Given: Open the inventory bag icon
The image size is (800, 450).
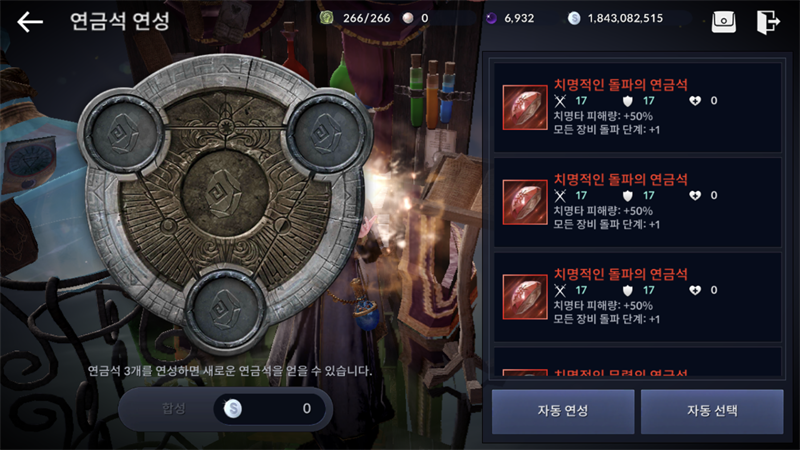Looking at the screenshot, I should [x=723, y=22].
